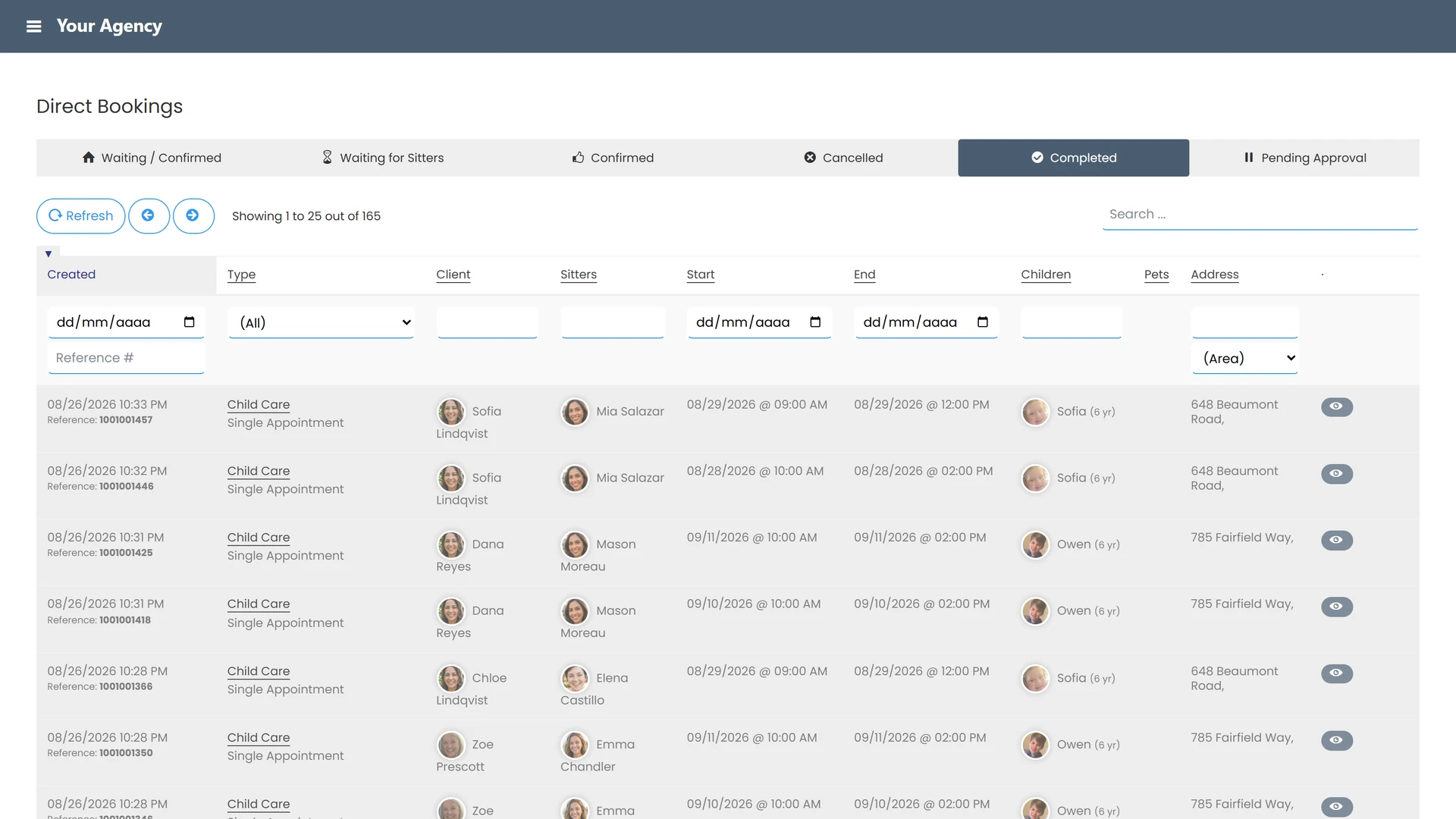Refresh the bookings list
Screen dimensions: 1456x819
(x=81, y=216)
